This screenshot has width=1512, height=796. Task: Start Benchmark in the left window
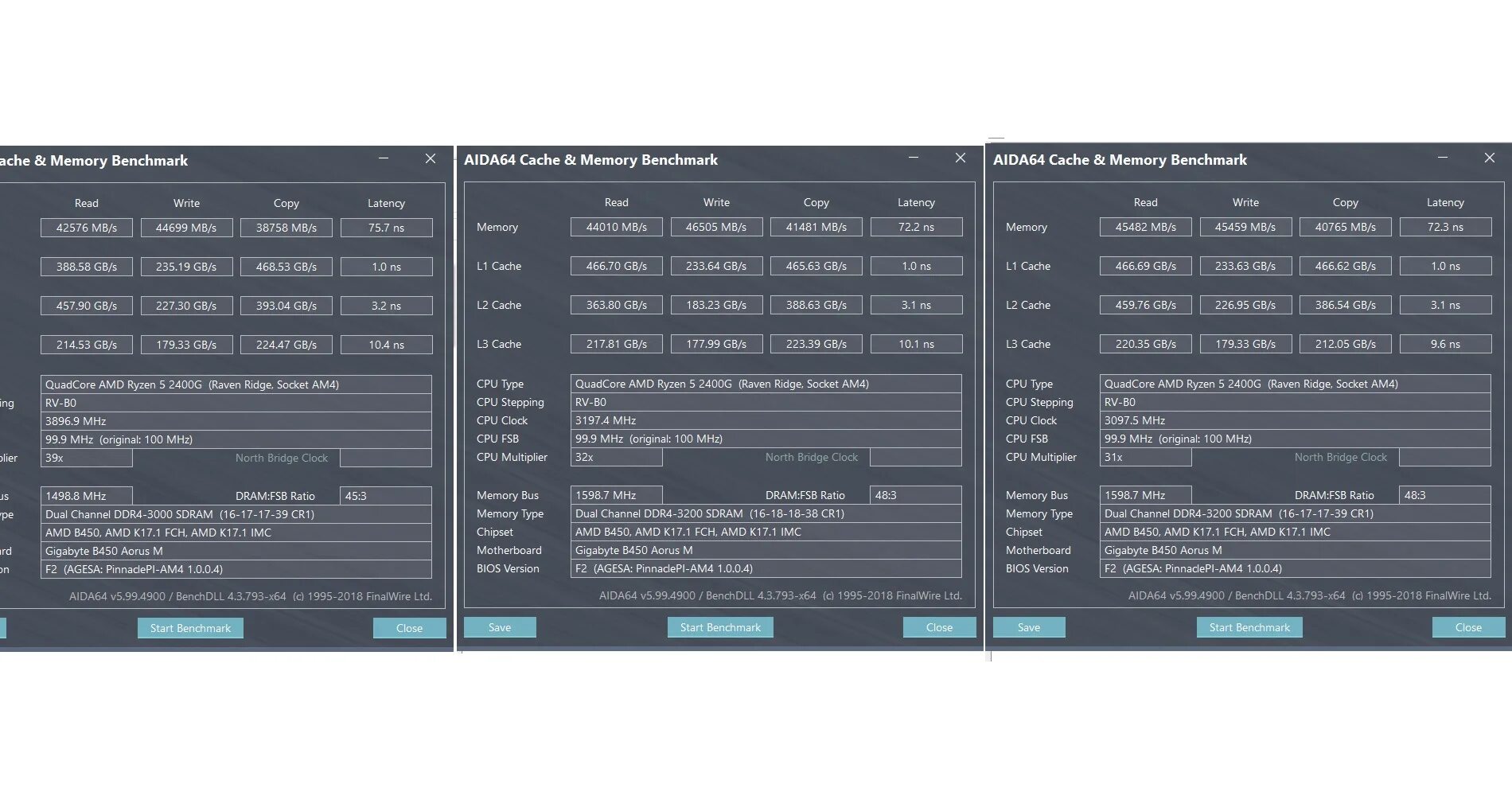coord(190,628)
